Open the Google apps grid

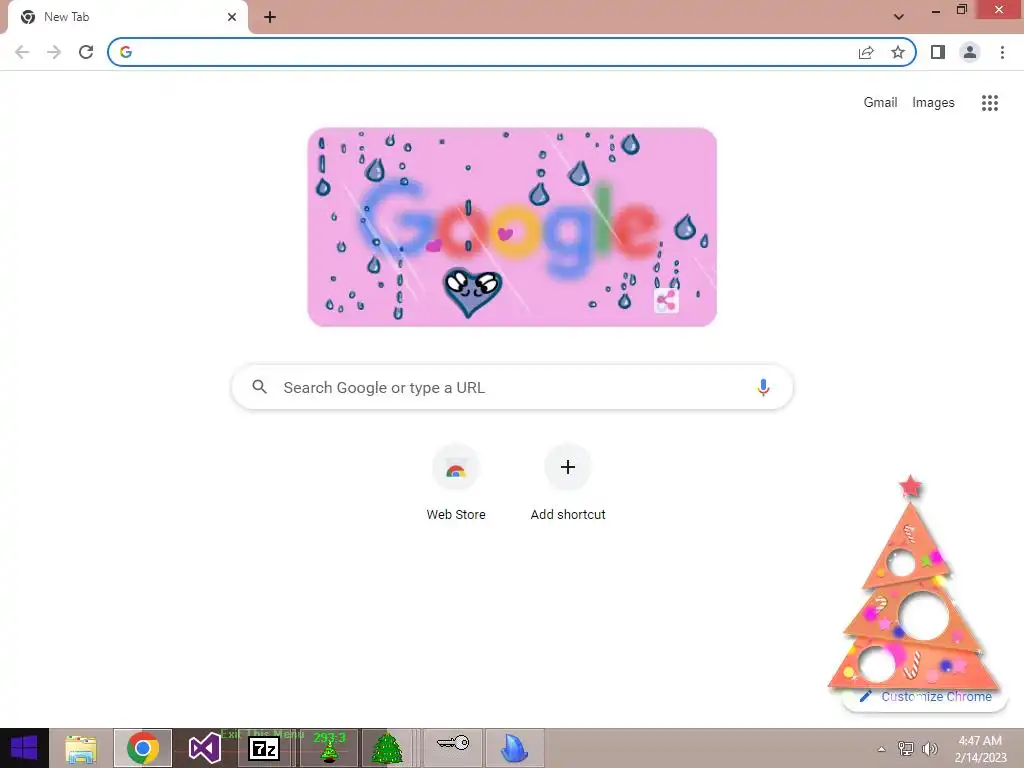[989, 103]
